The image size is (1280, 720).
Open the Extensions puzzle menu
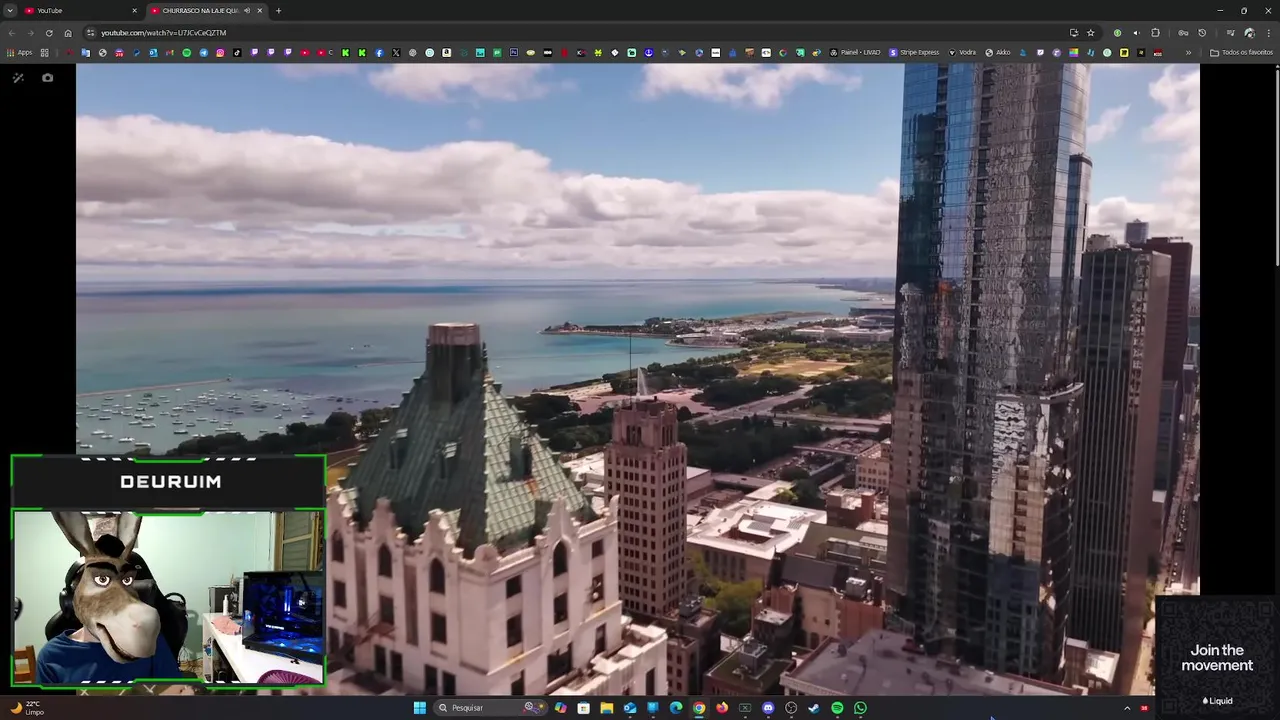(1155, 33)
